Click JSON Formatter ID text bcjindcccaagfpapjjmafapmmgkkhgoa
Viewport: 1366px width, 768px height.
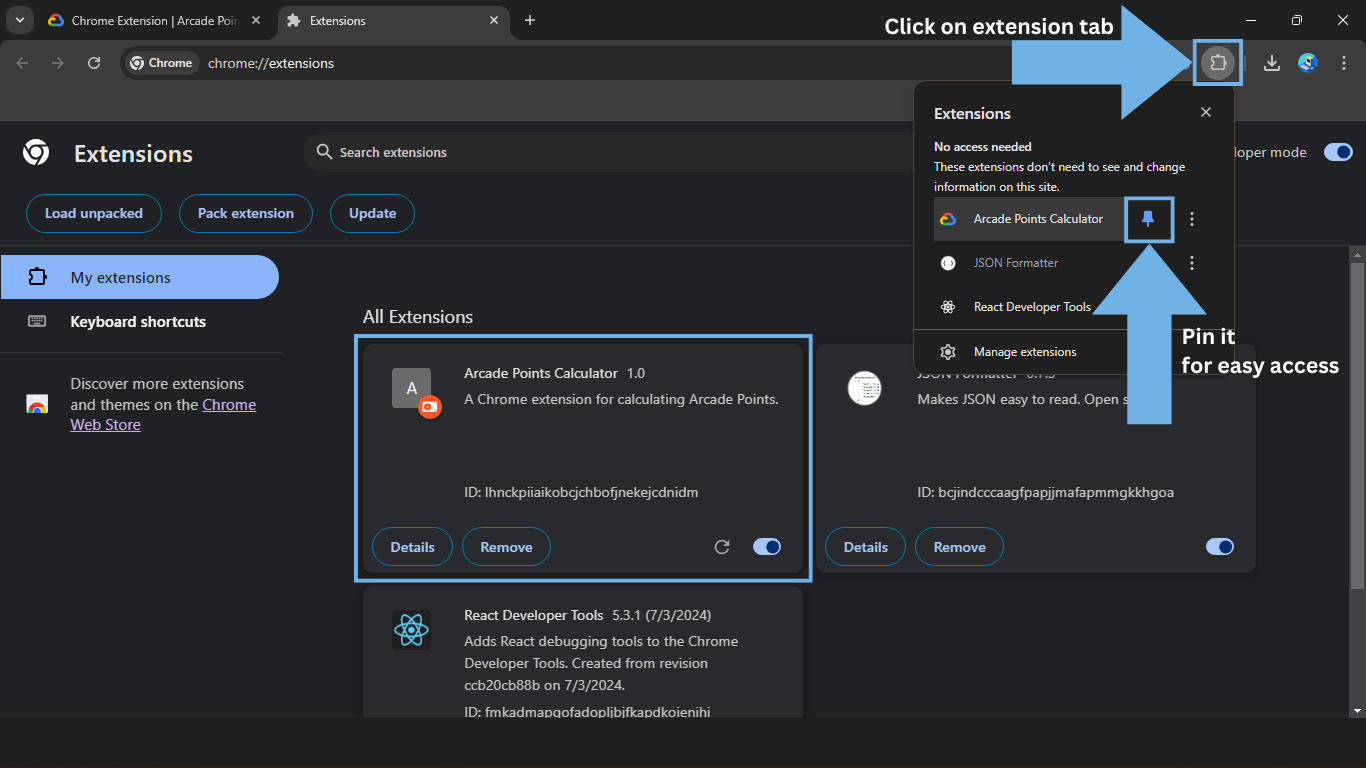tap(1045, 492)
